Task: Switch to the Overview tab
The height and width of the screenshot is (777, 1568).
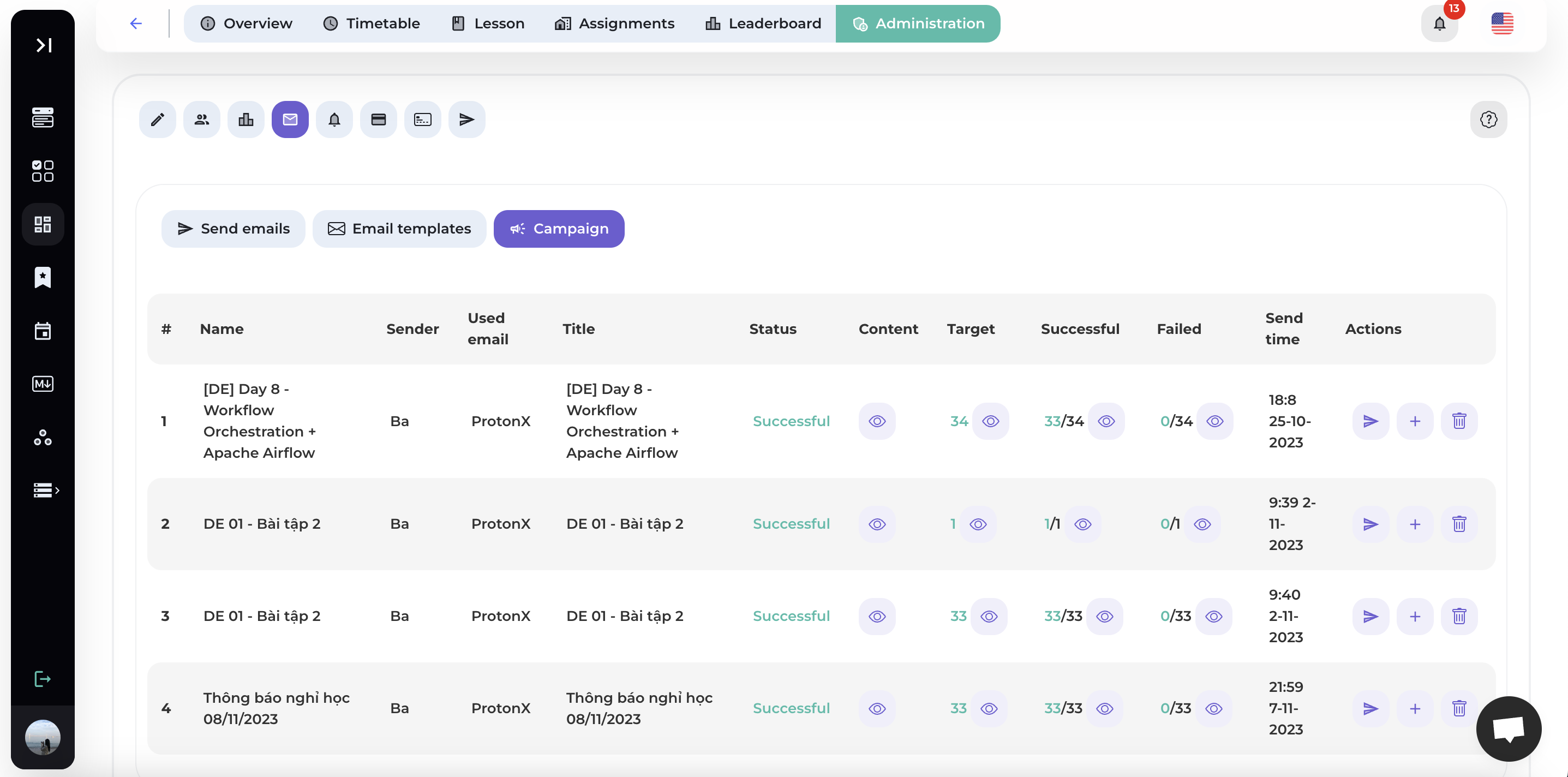Action: coord(246,24)
